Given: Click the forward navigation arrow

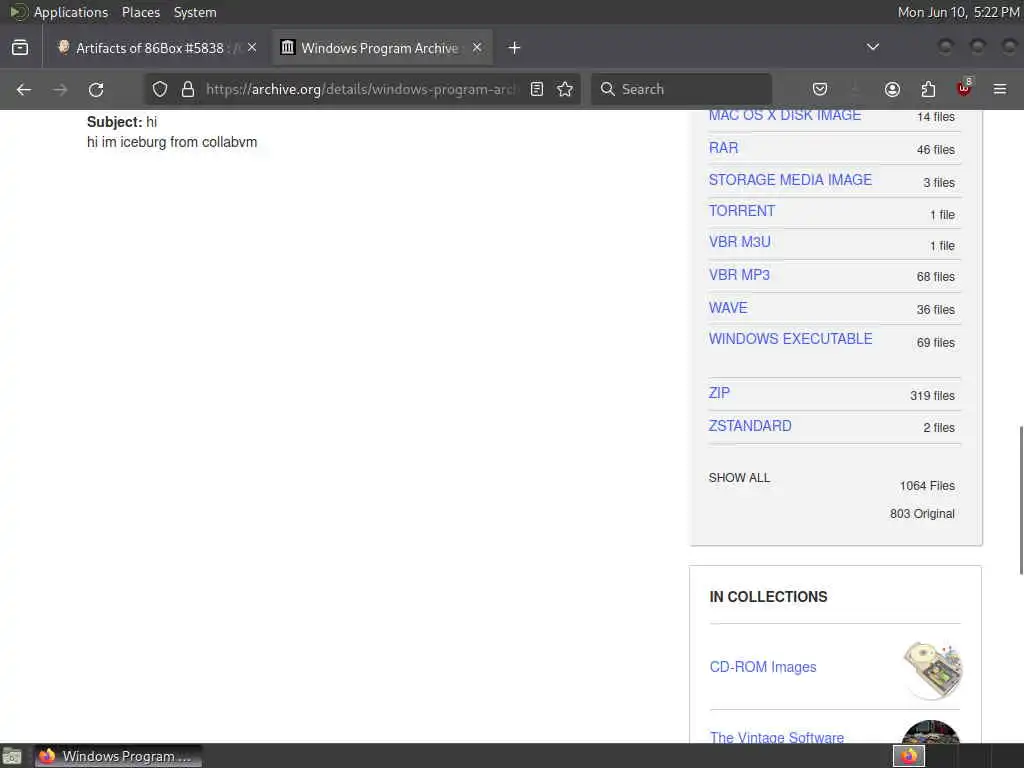Looking at the screenshot, I should tap(60, 89).
